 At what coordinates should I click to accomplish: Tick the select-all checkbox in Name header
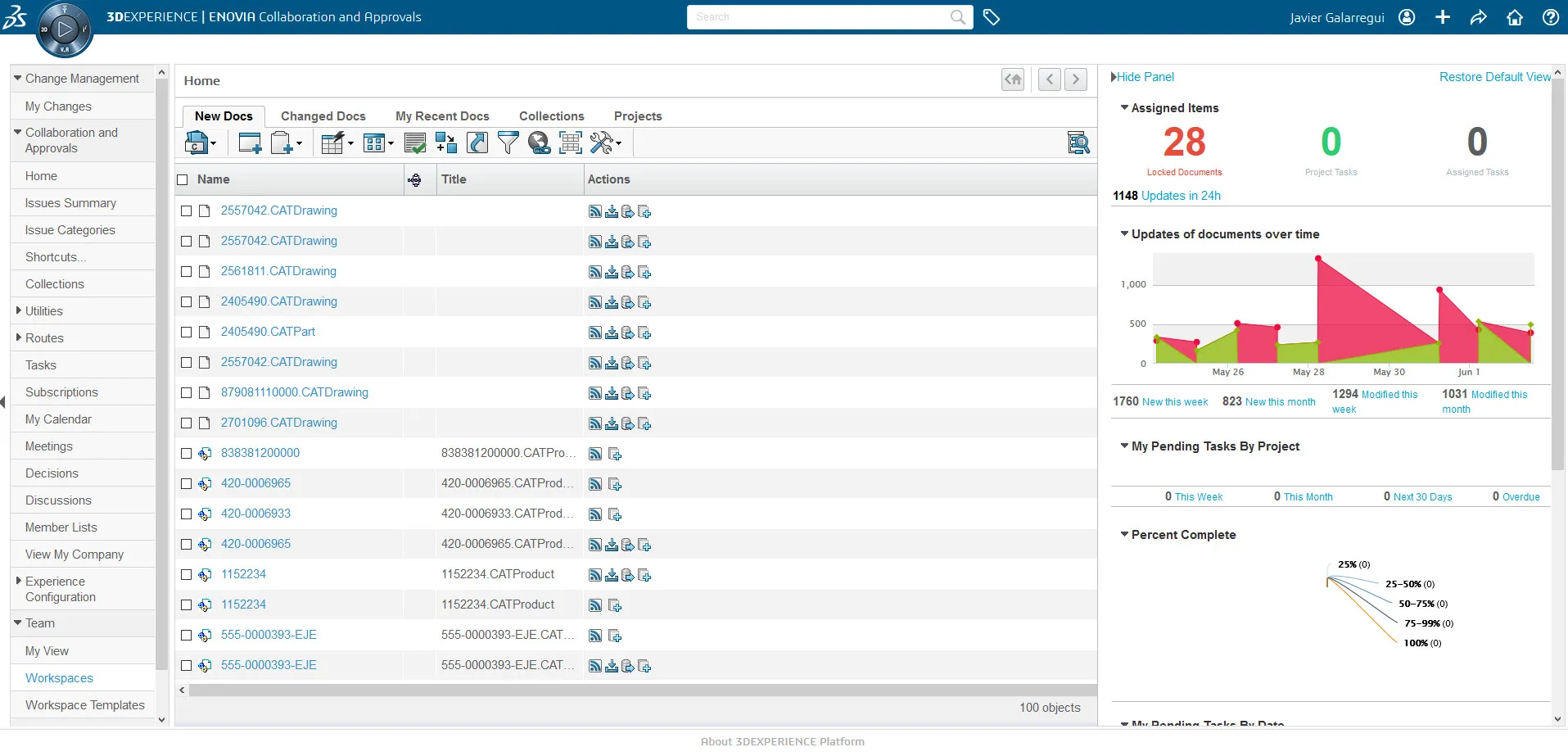pyautogui.click(x=183, y=180)
